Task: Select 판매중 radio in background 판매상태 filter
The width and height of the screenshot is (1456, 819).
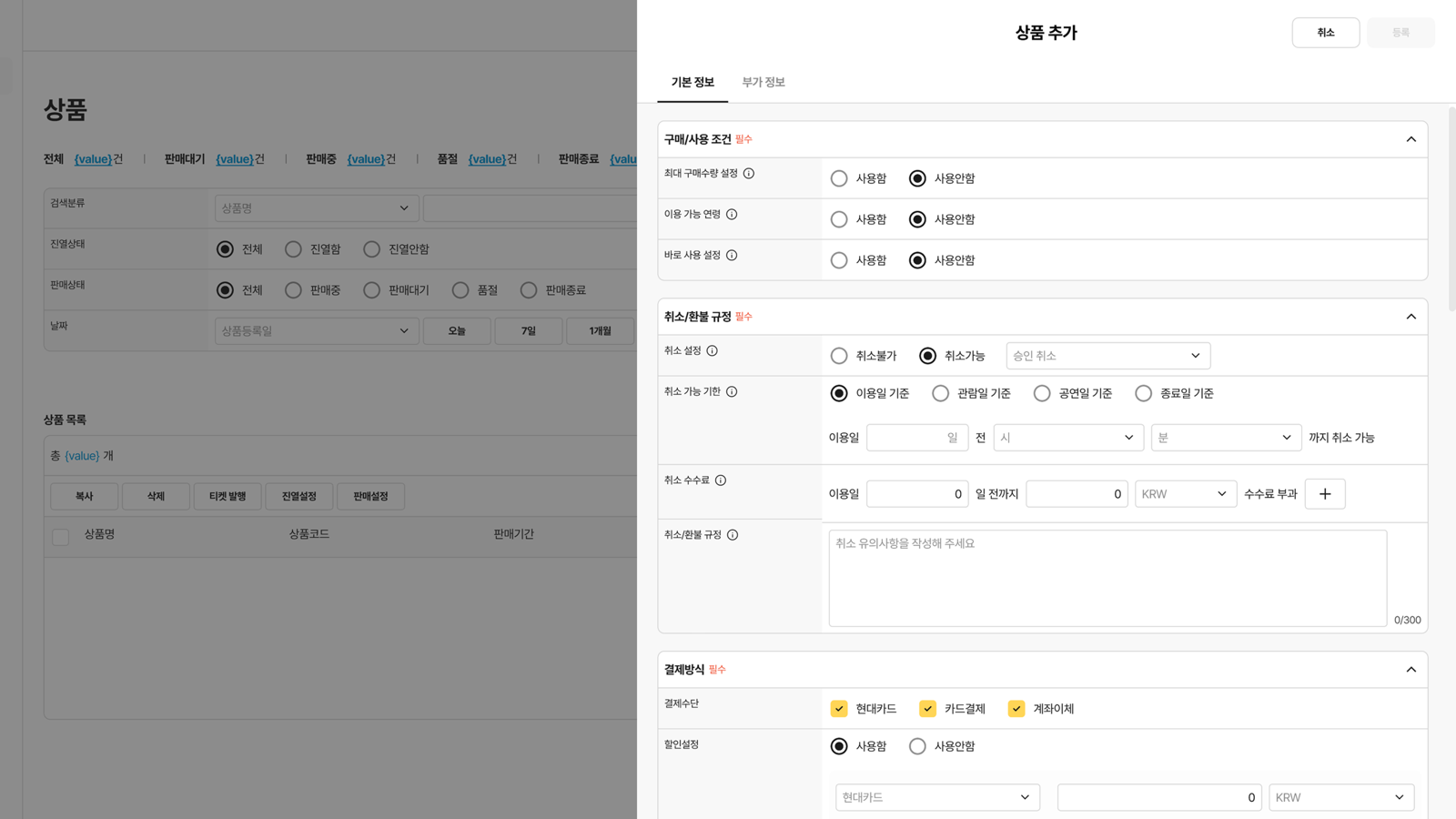Action: tap(293, 290)
